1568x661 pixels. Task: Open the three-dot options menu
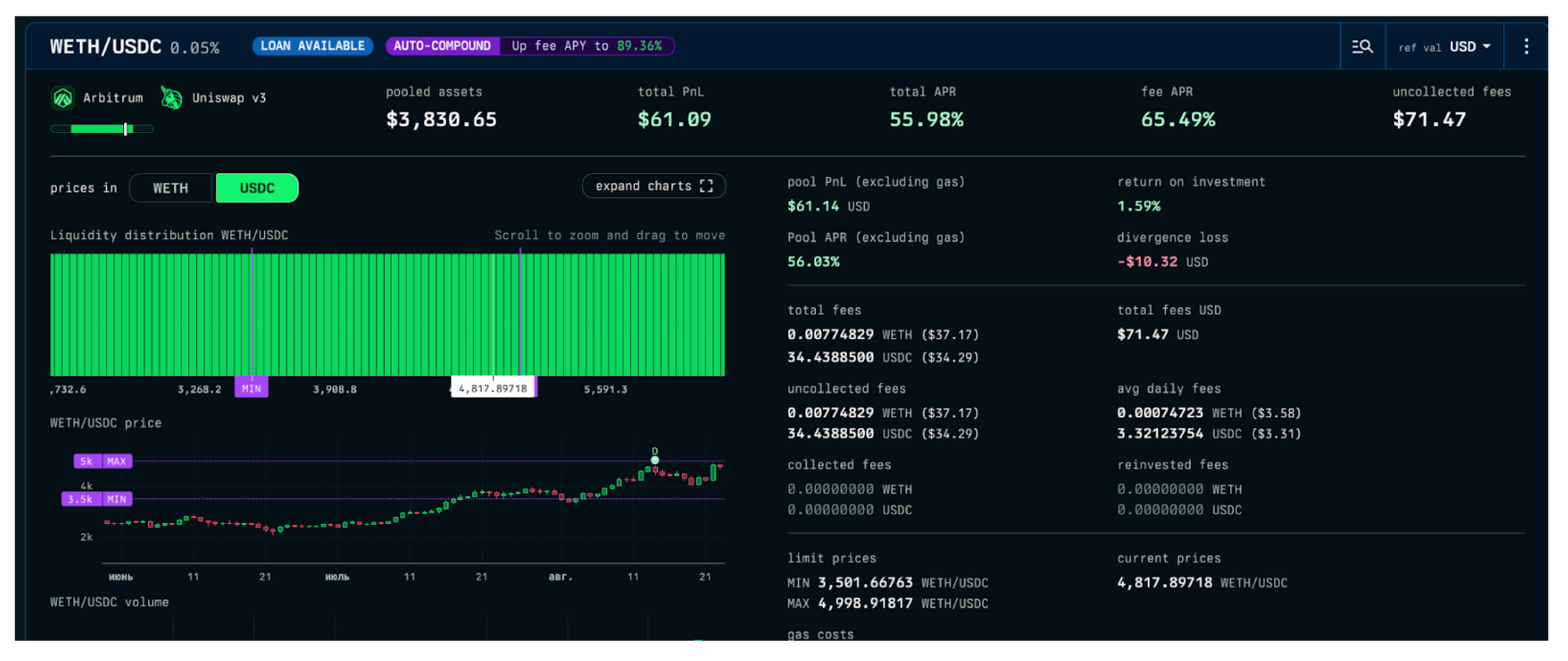point(1526,47)
